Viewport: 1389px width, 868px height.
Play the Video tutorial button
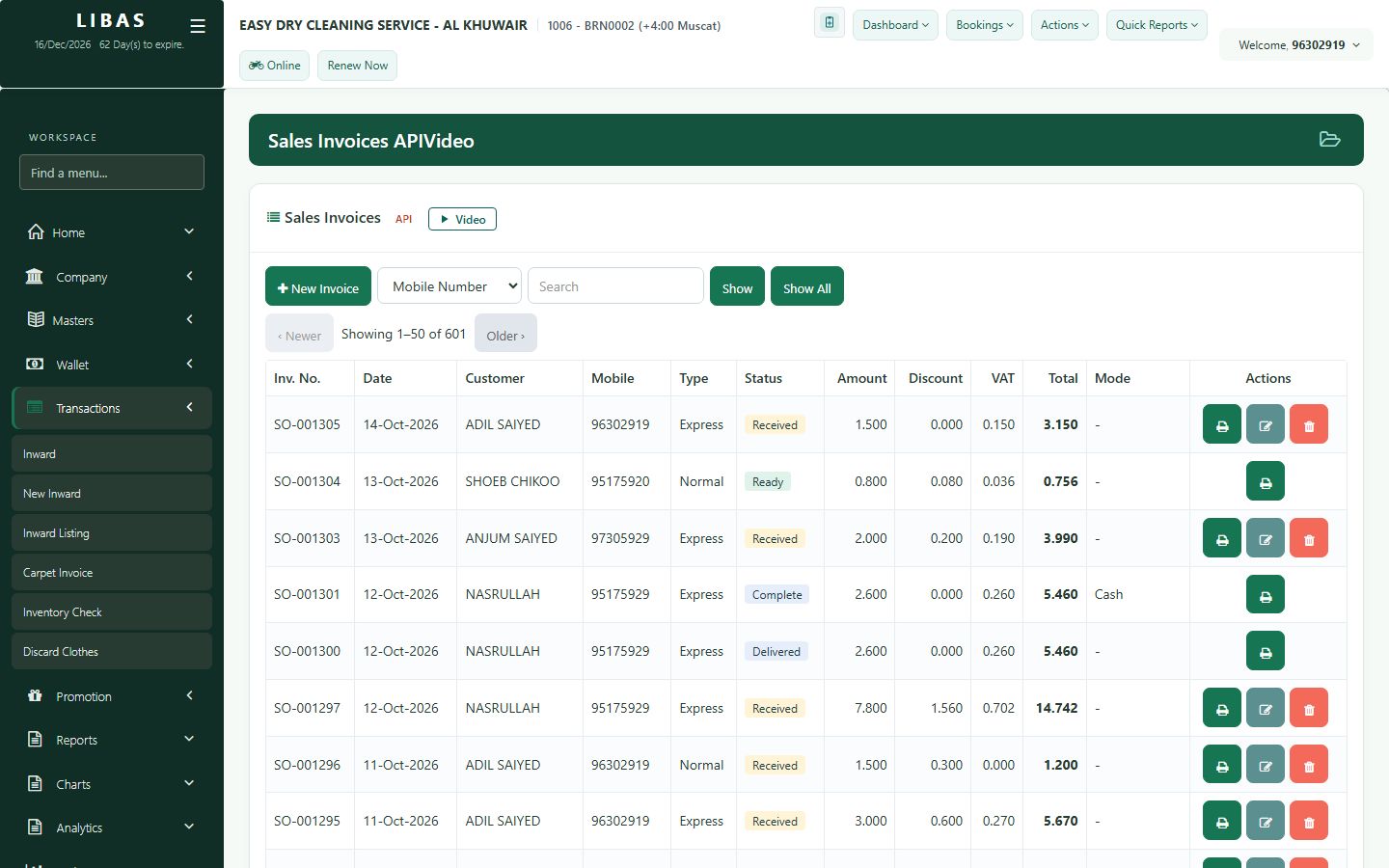[462, 219]
